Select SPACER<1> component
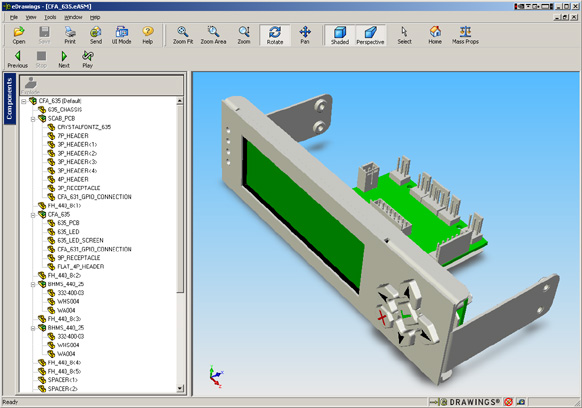The image size is (582, 408). pyautogui.click(x=63, y=380)
